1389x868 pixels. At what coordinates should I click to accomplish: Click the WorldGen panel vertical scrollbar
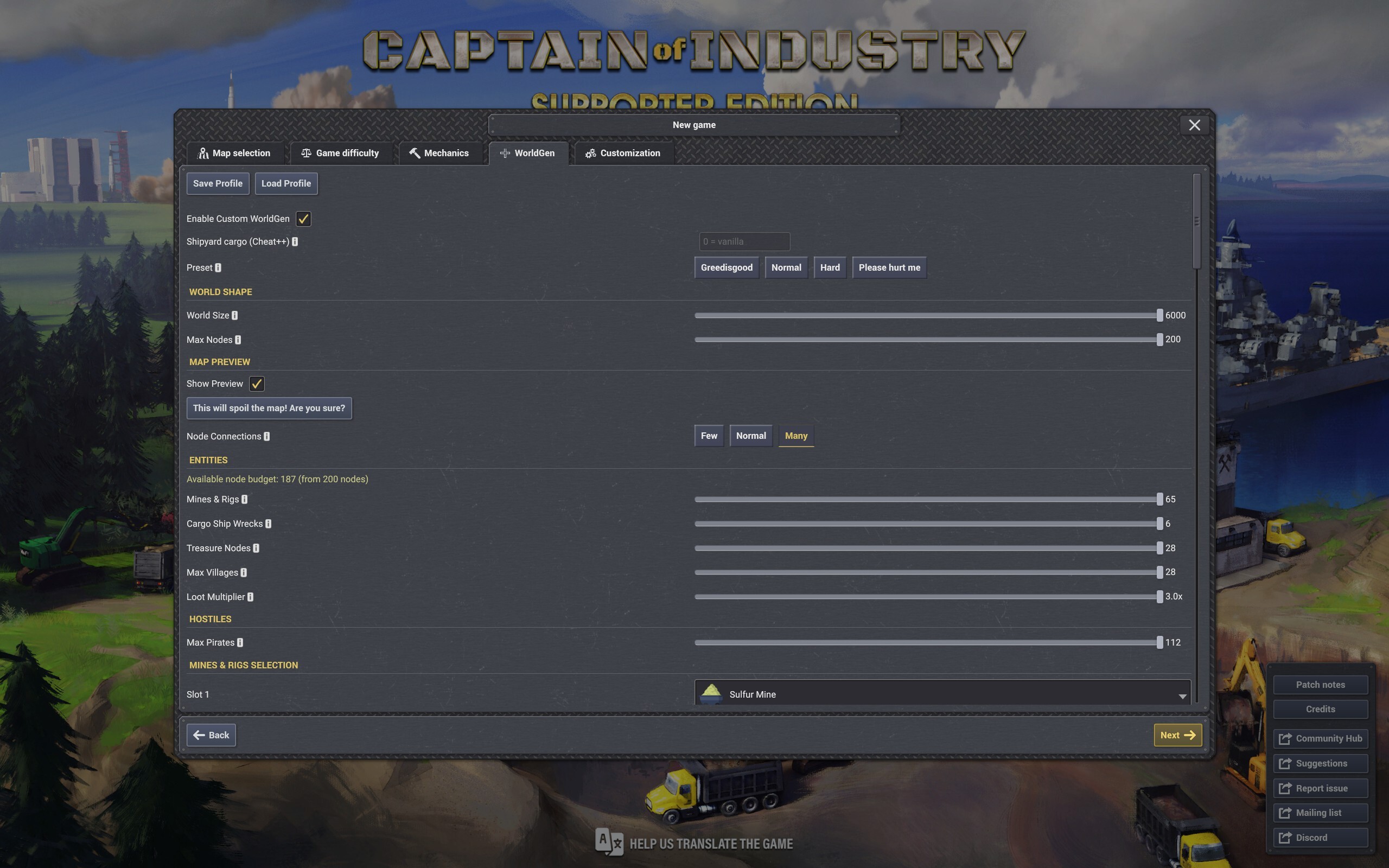1197,221
